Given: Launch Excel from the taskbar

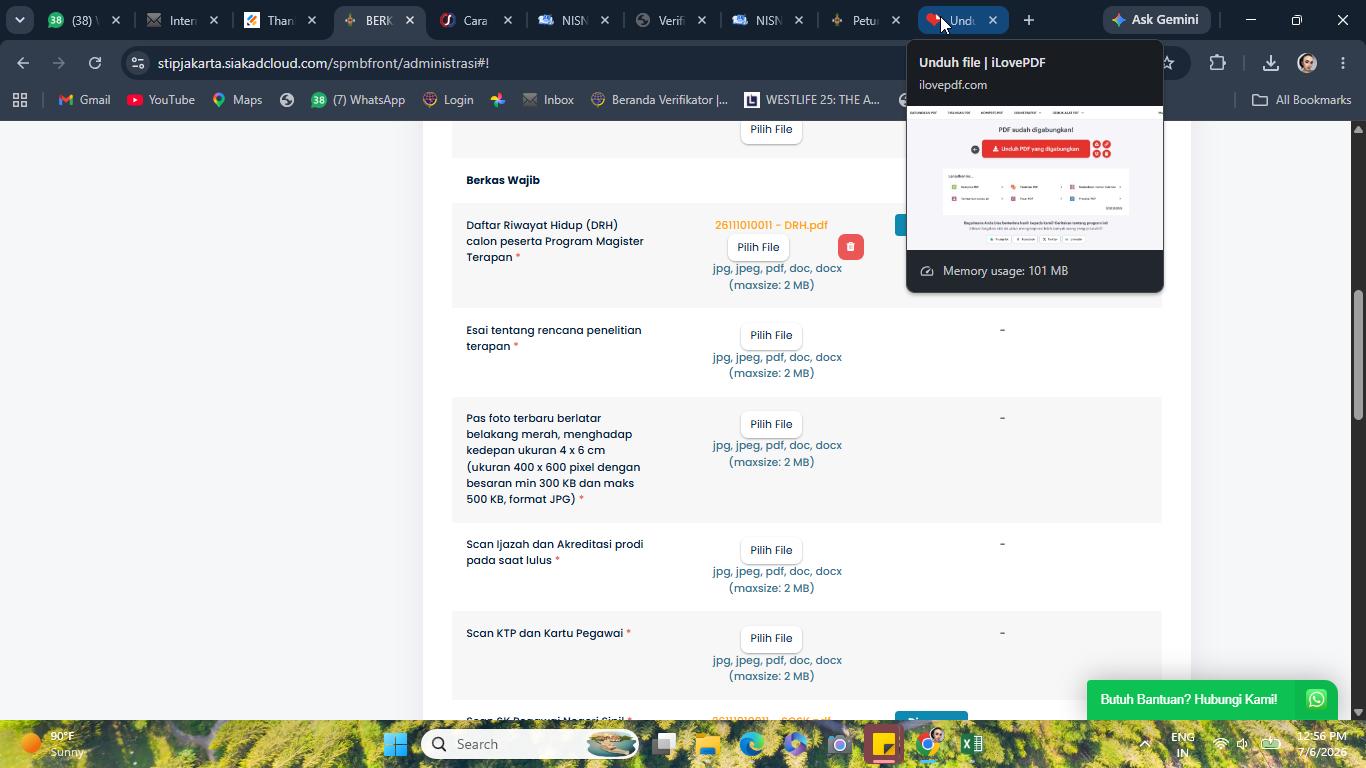Looking at the screenshot, I should point(971,744).
